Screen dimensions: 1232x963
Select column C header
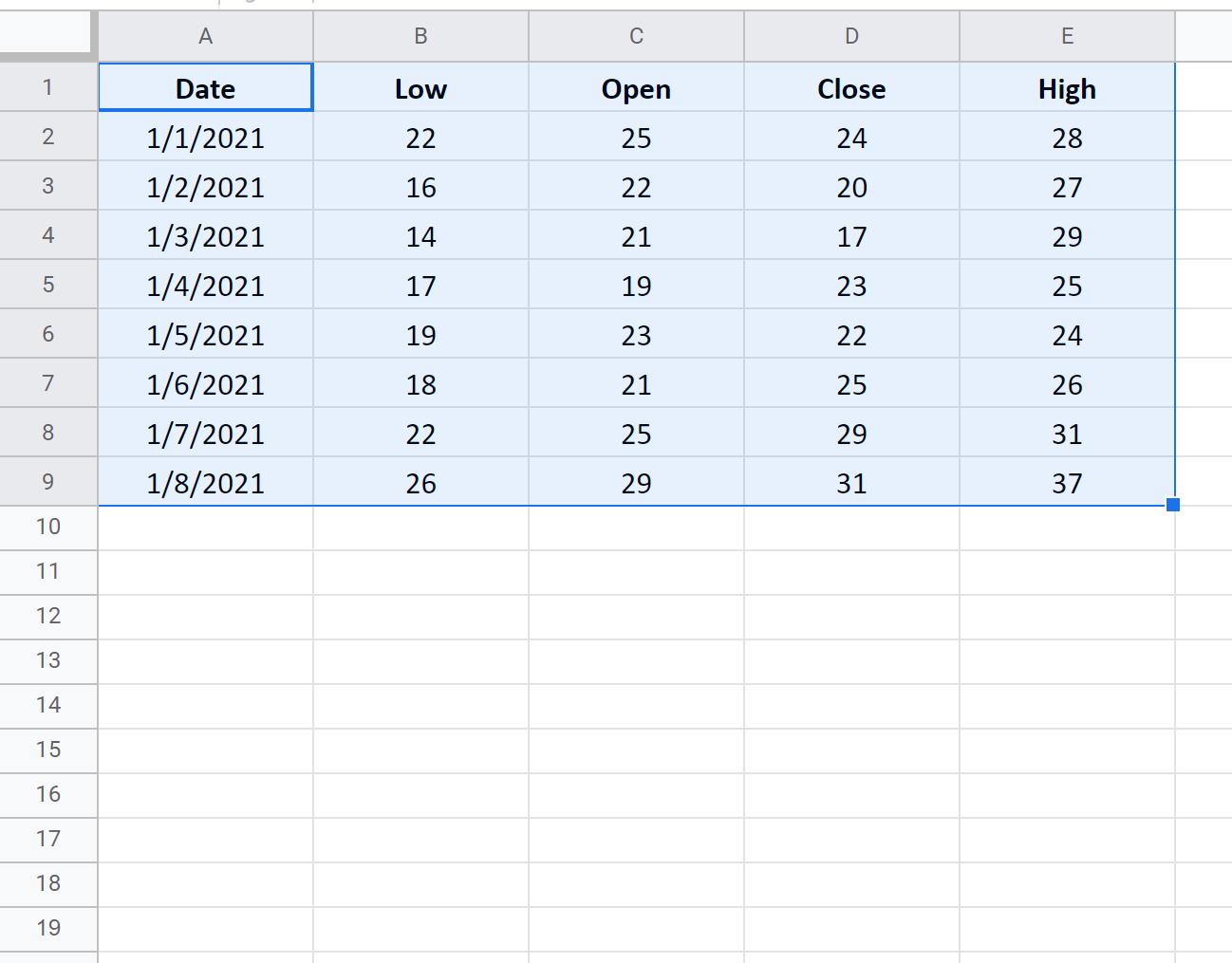pos(636,36)
